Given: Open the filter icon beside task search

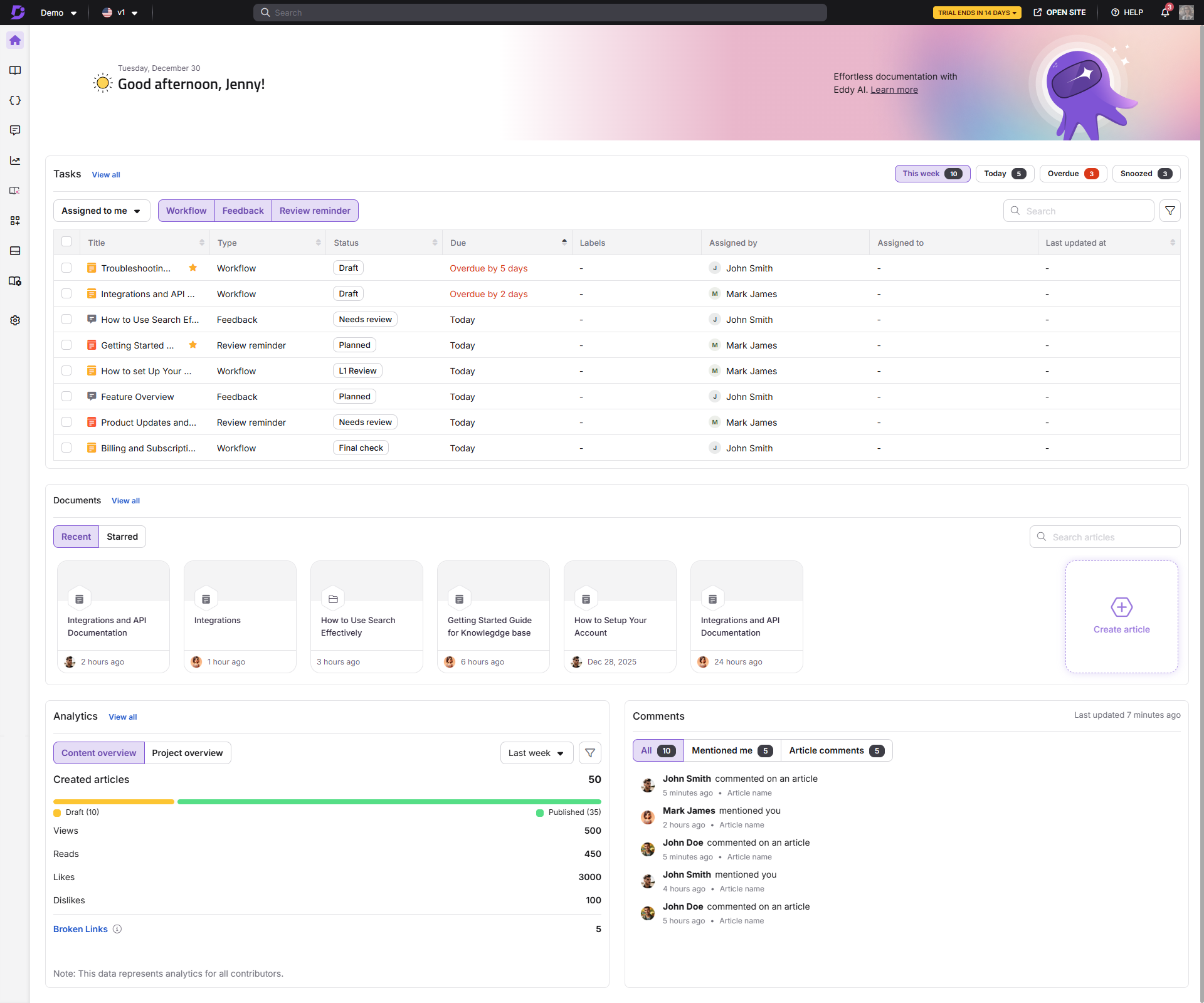Looking at the screenshot, I should 1170,211.
